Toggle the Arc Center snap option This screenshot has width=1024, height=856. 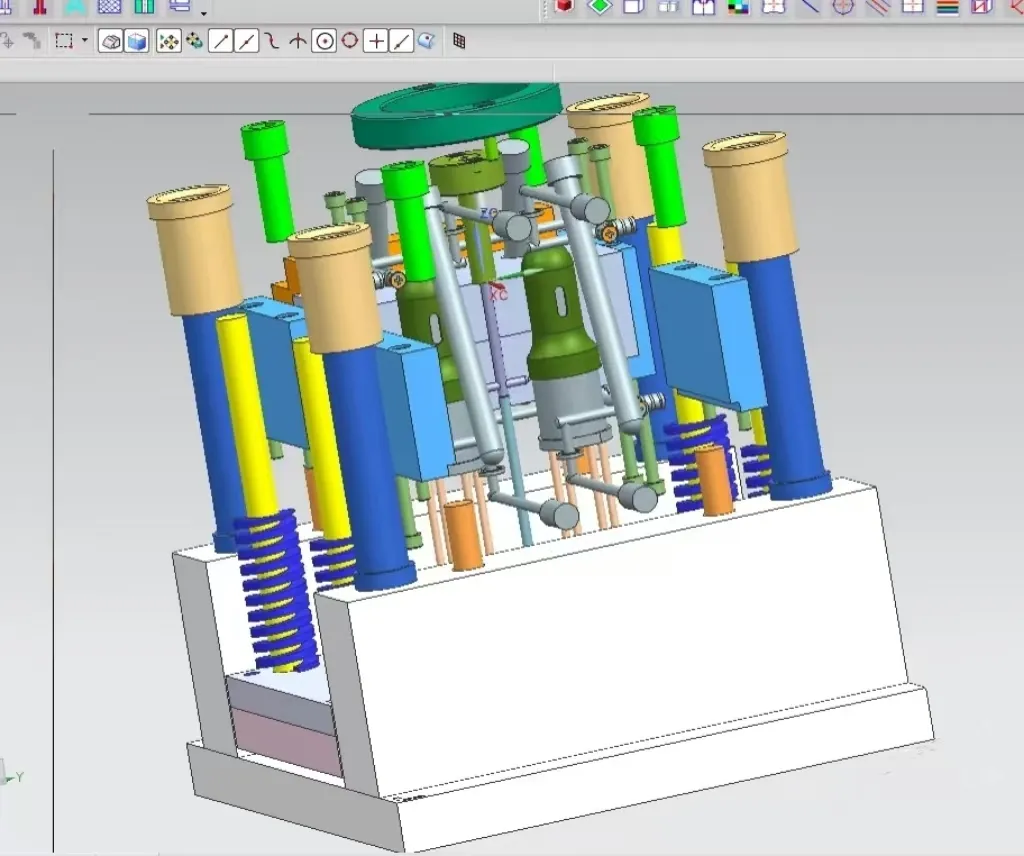pyautogui.click(x=324, y=41)
